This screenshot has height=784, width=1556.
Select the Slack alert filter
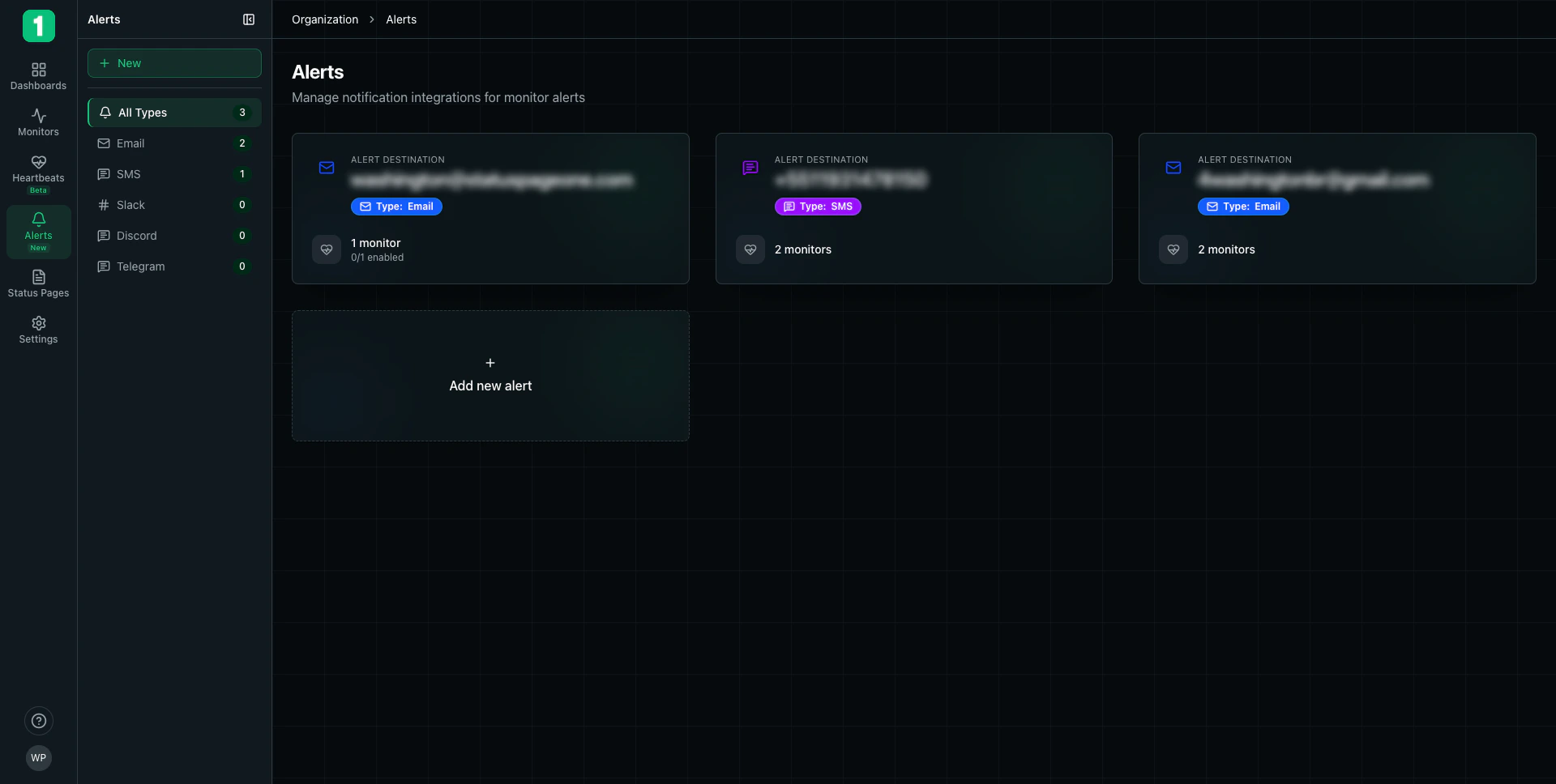coord(173,205)
